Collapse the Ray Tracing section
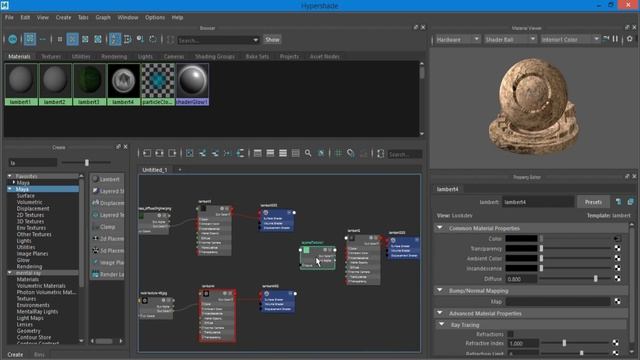Image resolution: width=640 pixels, height=360 pixels. [441, 324]
